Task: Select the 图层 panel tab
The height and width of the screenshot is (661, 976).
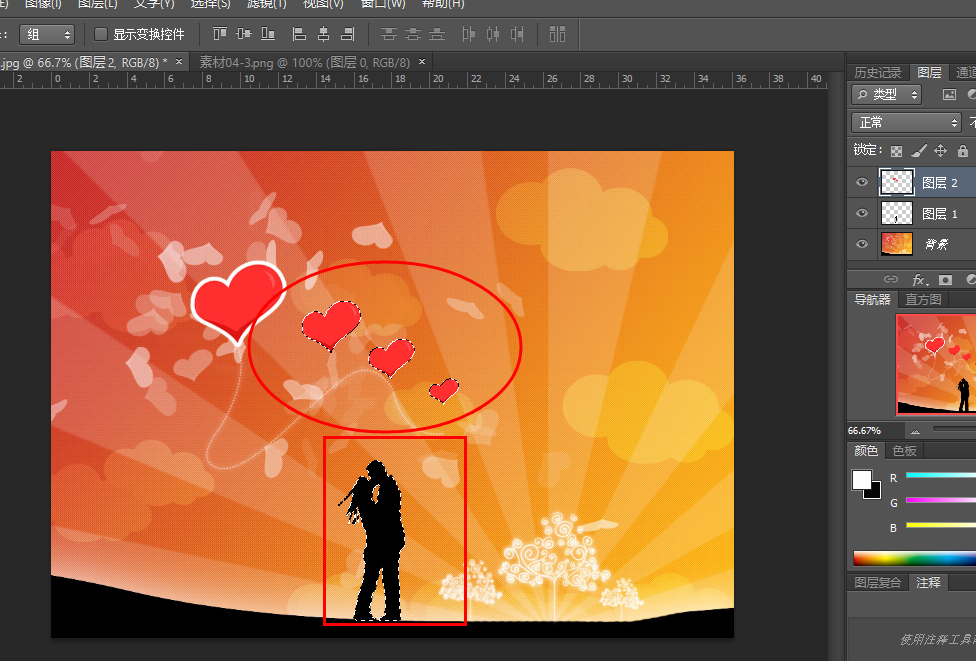Action: [x=929, y=73]
